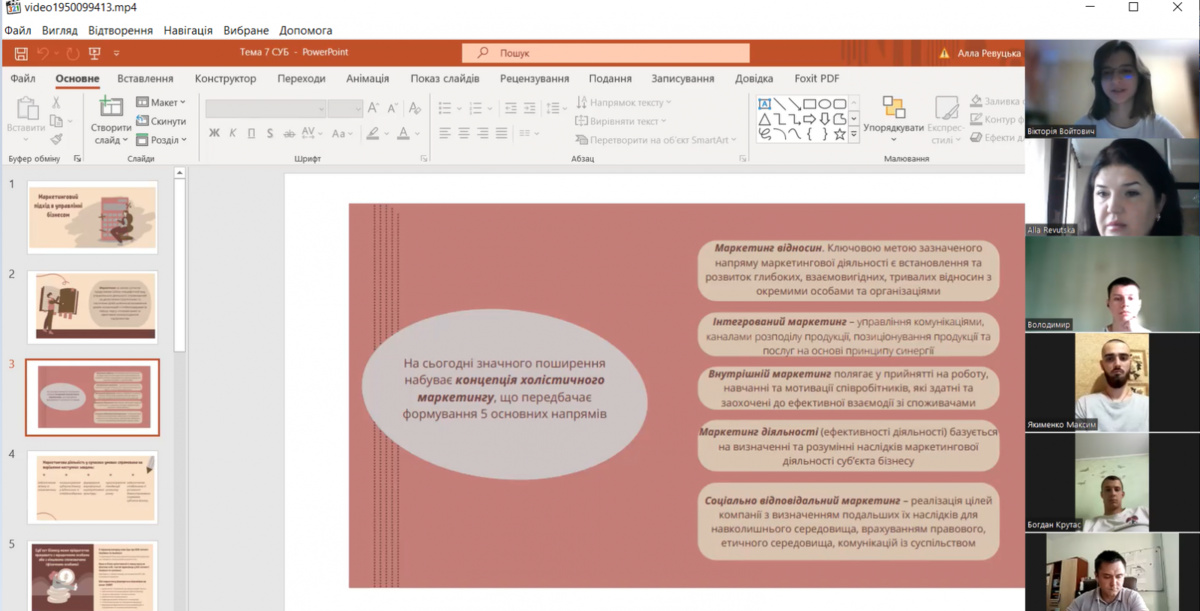Switch to the Анімація ribbon tab
1200x611 pixels.
coord(368,79)
